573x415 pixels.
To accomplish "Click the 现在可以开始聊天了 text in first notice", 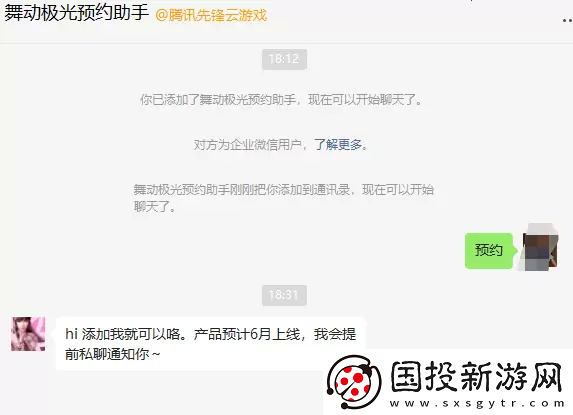I will [x=365, y=100].
